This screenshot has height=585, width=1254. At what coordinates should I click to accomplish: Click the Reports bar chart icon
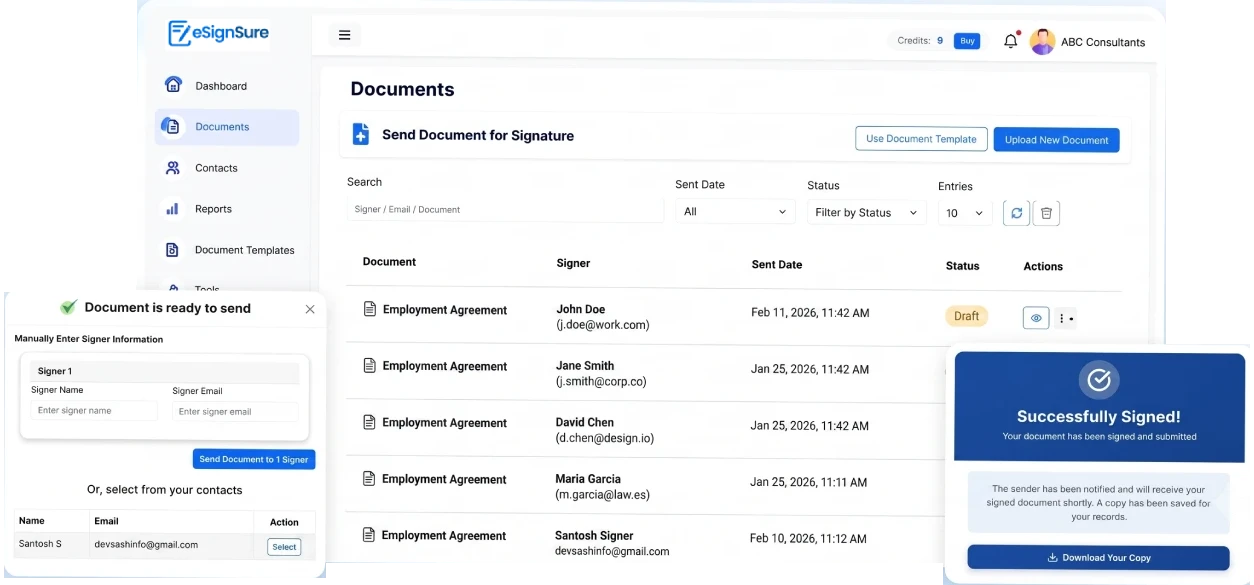(x=172, y=209)
